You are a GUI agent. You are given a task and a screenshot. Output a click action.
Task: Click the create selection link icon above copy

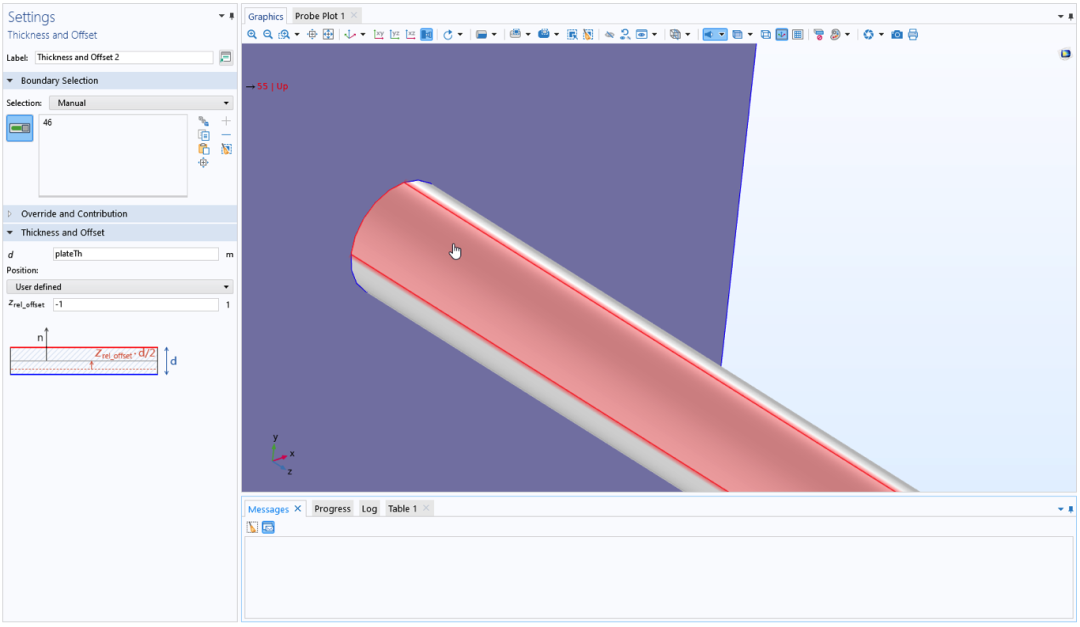click(x=203, y=121)
